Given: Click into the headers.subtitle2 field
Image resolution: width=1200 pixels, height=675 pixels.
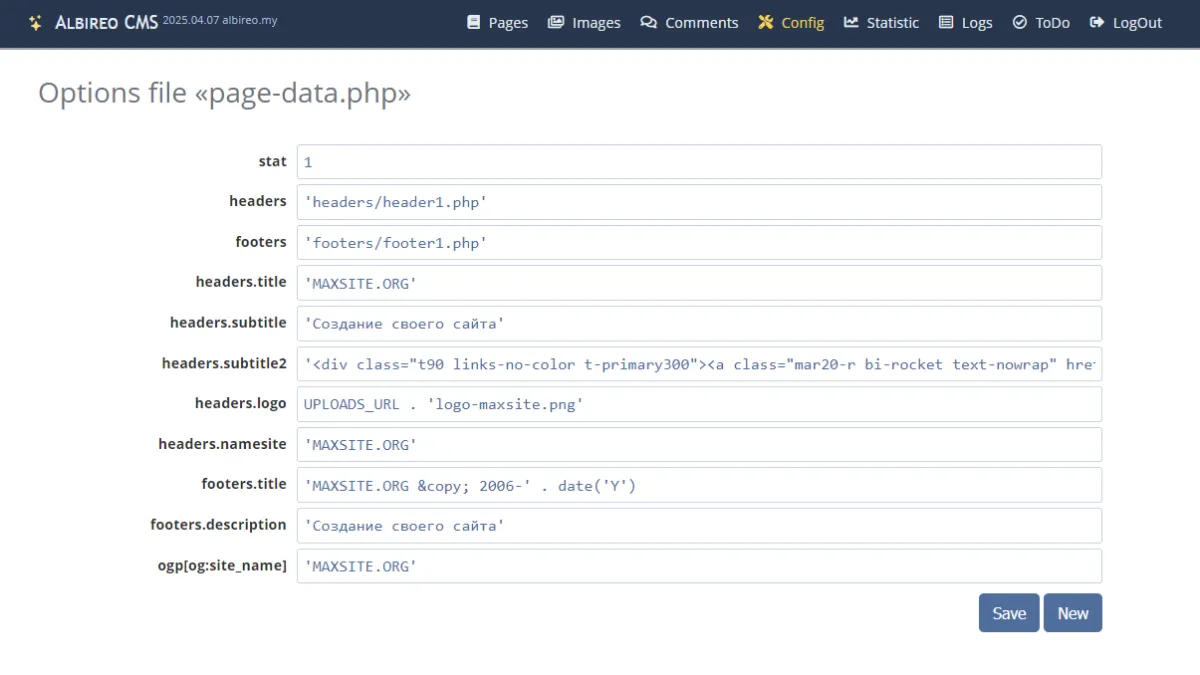Looking at the screenshot, I should 699,364.
